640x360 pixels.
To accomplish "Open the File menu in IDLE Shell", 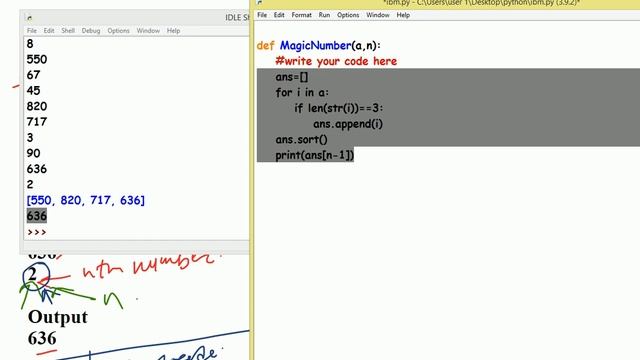I will click(32, 31).
